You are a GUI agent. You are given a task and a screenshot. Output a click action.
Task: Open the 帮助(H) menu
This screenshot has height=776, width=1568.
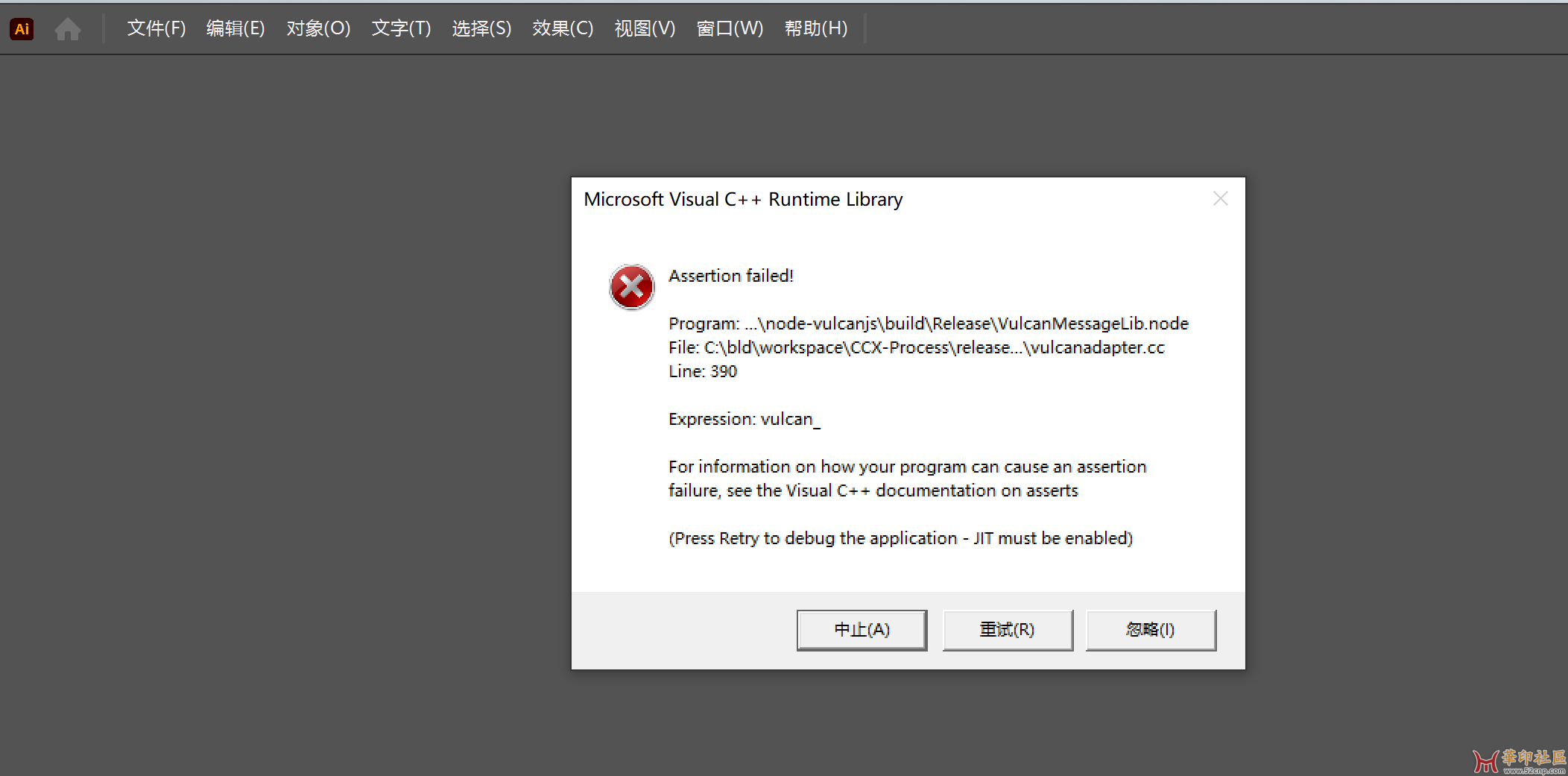coord(816,28)
